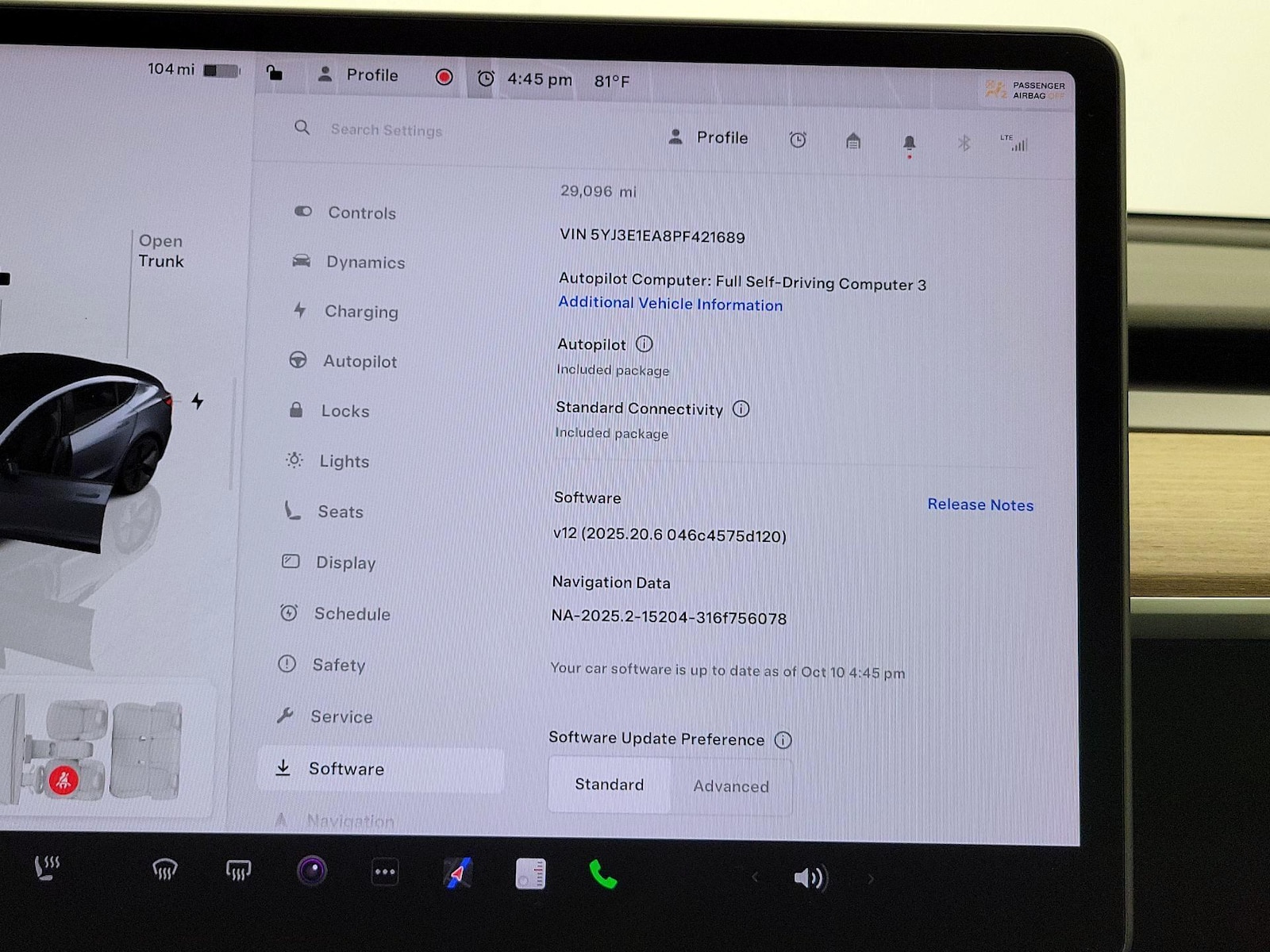
Task: Open the Display settings menu
Action: pos(345,562)
